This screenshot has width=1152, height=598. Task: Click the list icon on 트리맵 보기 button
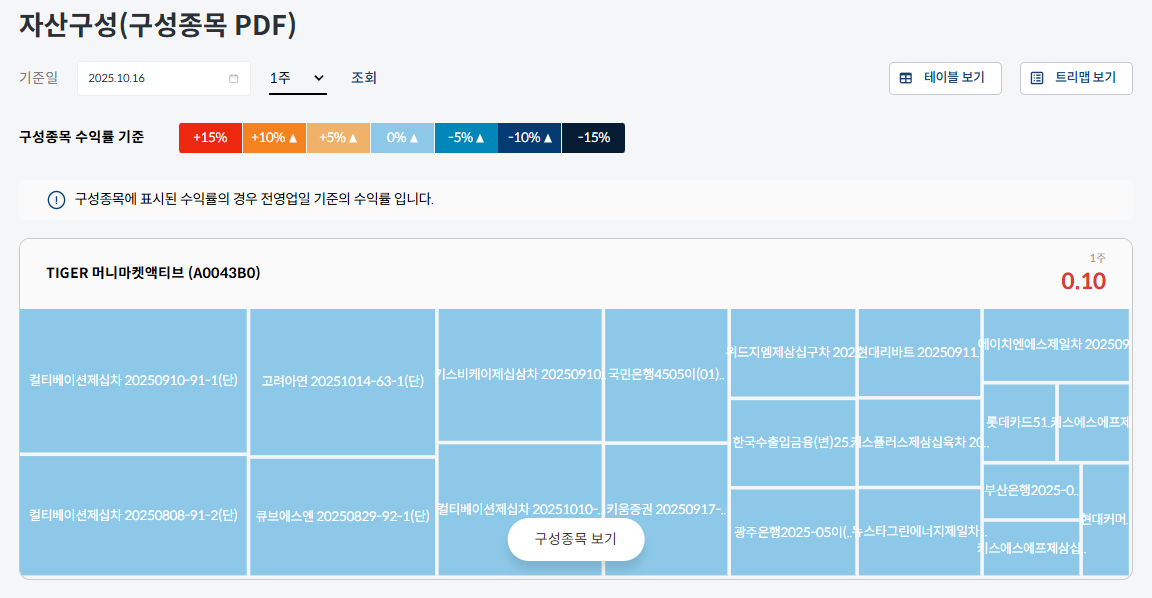(1037, 78)
